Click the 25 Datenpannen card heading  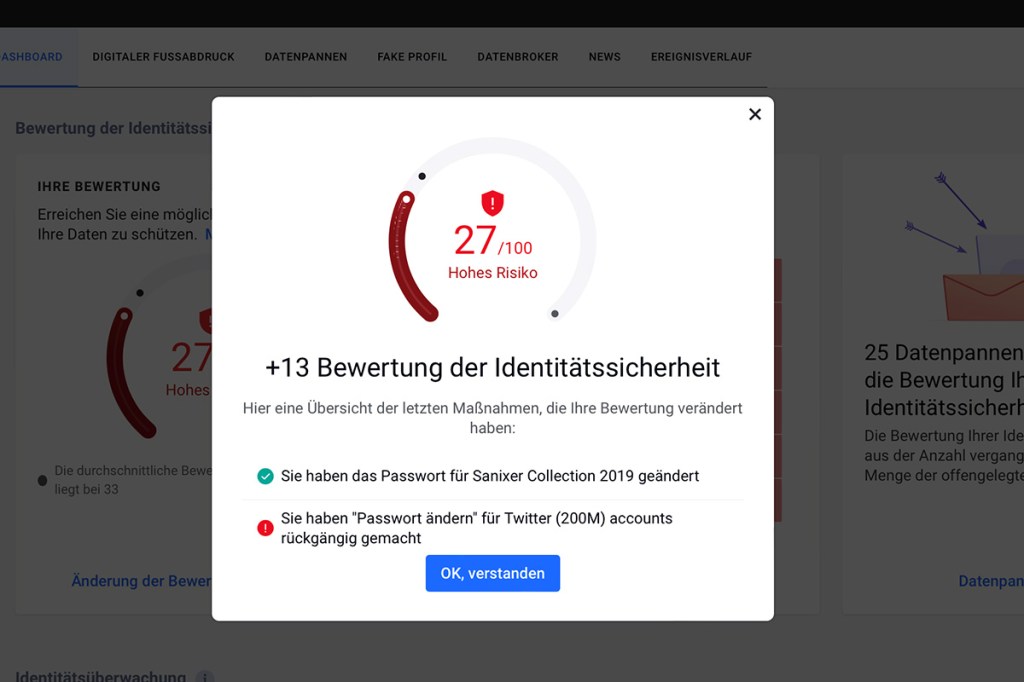point(944,380)
